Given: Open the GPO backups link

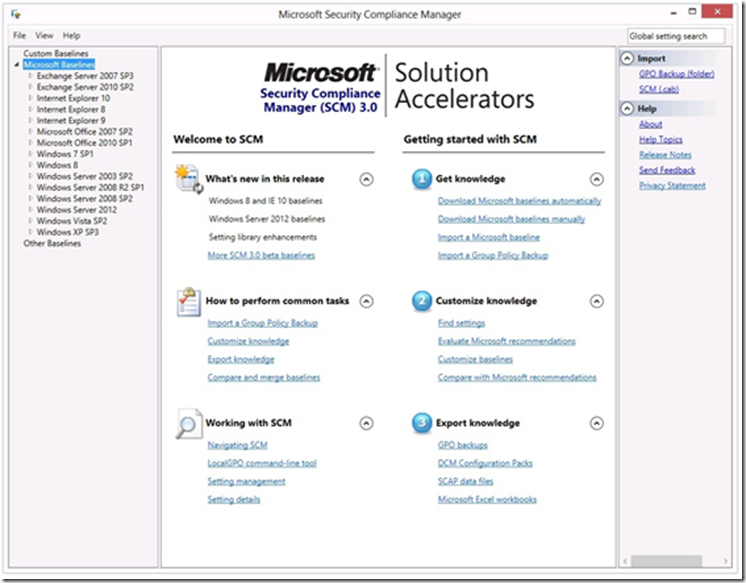Looking at the screenshot, I should tap(463, 445).
